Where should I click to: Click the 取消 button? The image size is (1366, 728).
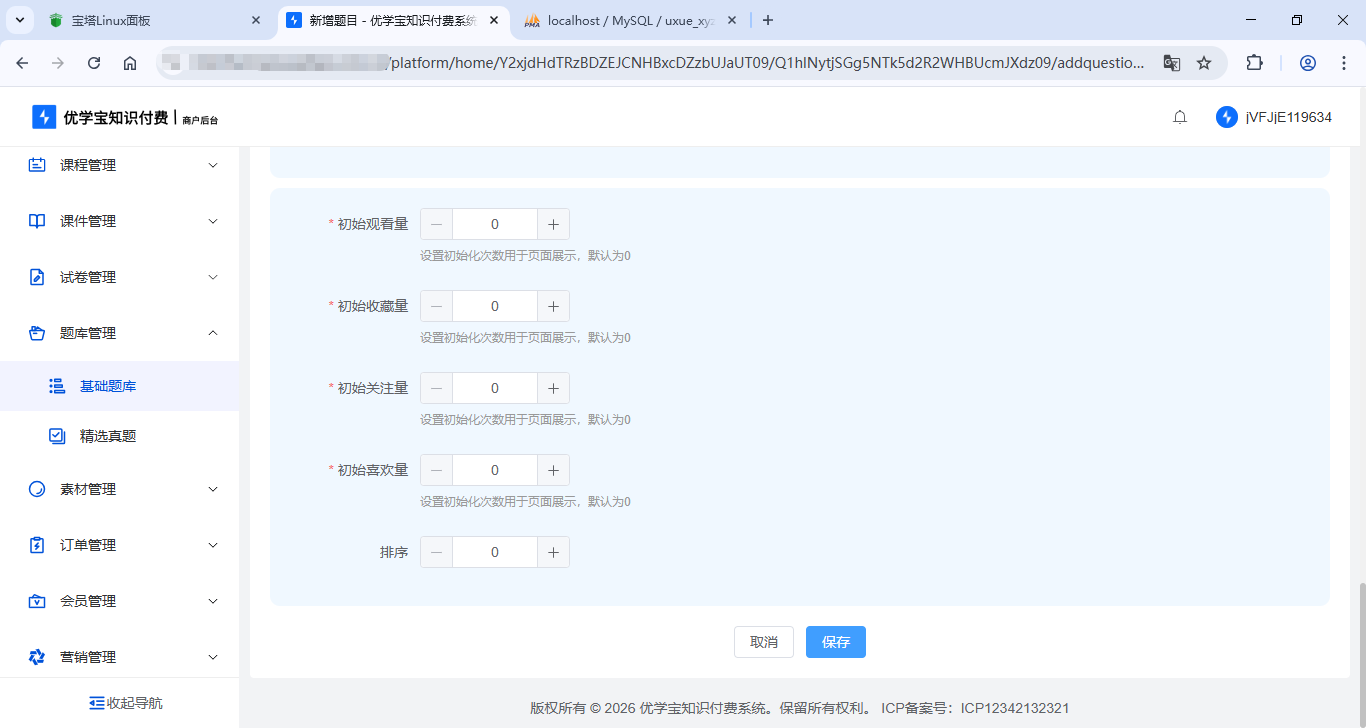point(764,642)
